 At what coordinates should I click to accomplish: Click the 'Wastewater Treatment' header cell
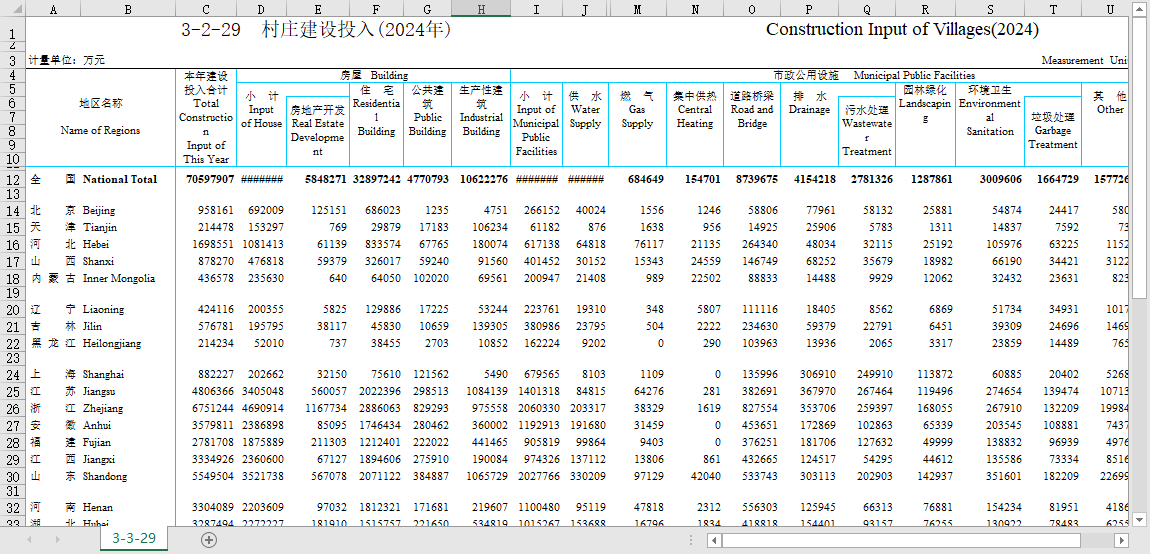866,131
